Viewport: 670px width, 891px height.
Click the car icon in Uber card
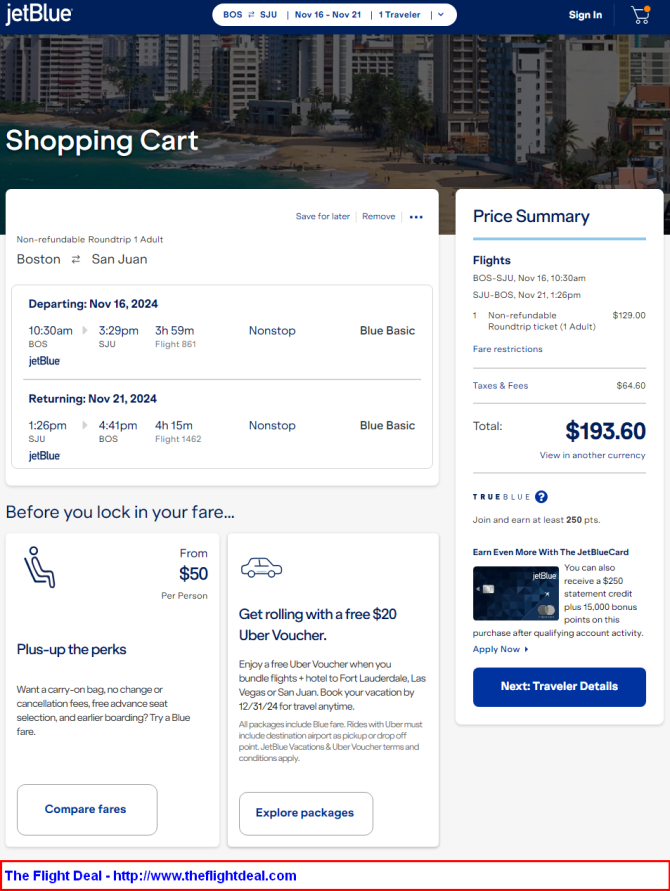point(261,568)
